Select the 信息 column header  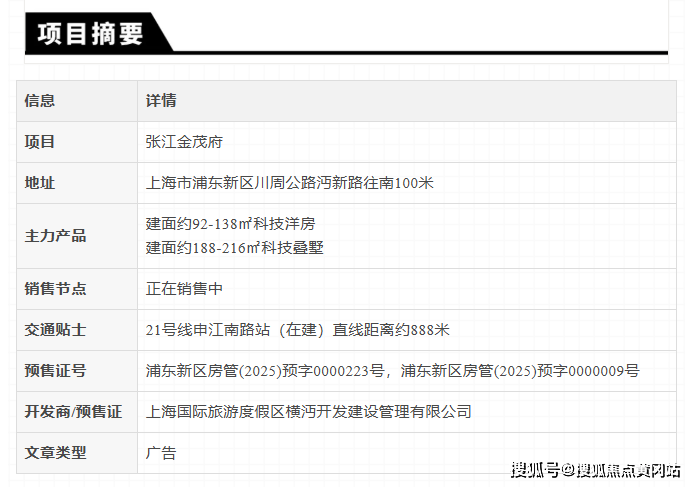pos(40,101)
